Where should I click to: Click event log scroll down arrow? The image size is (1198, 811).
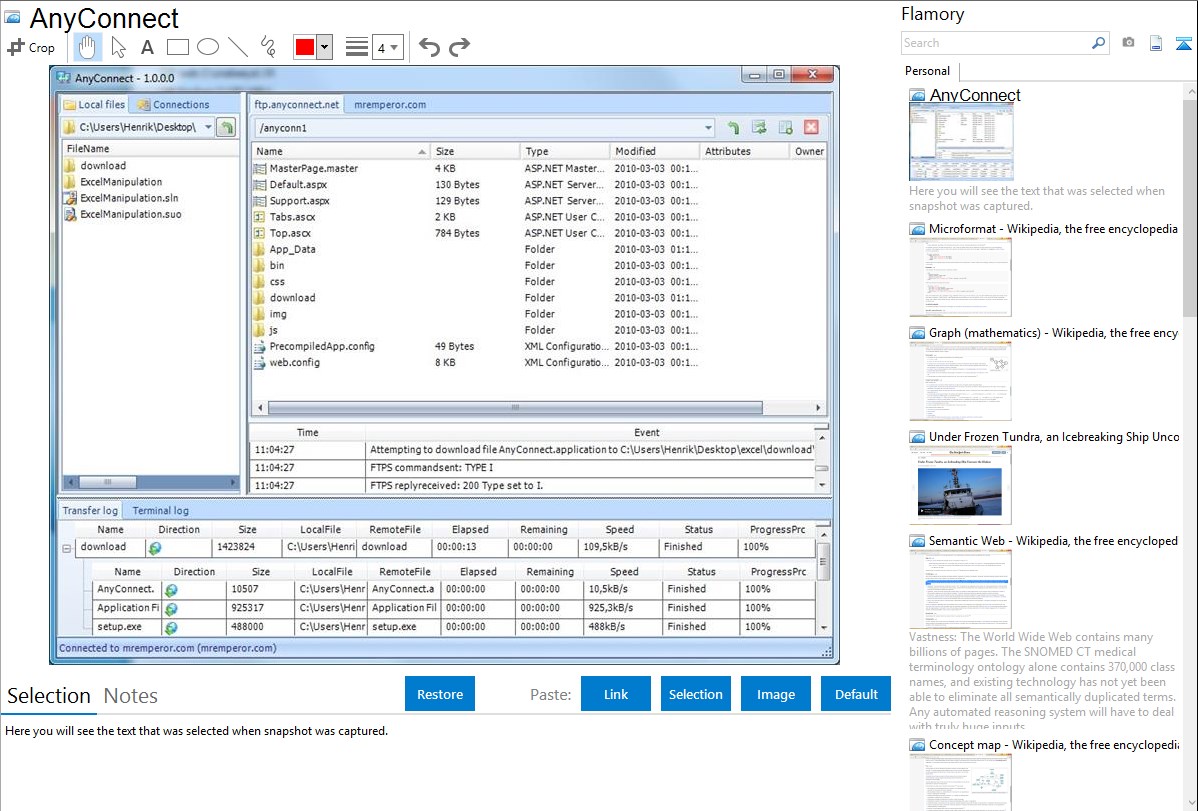(822, 485)
